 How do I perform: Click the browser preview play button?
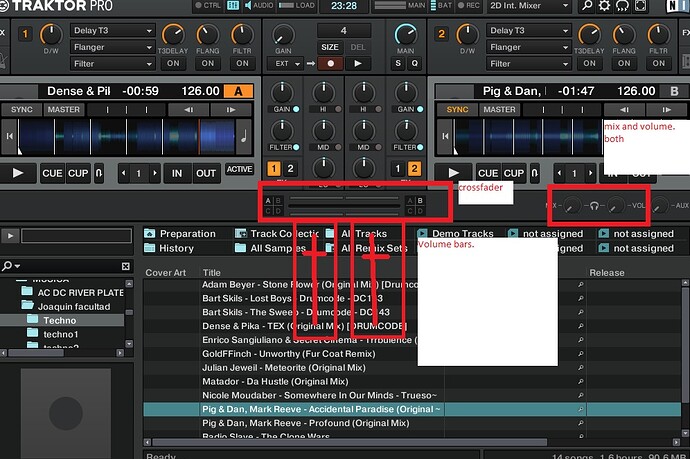point(10,236)
